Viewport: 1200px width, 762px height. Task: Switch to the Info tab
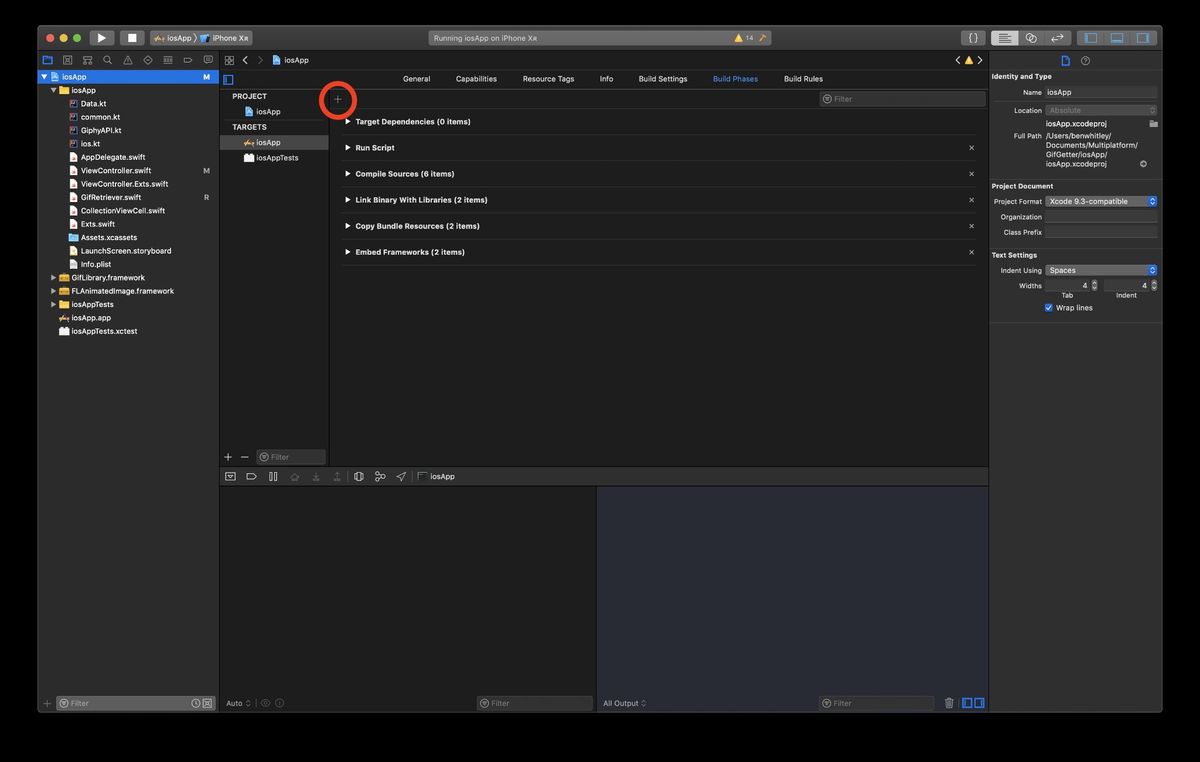[606, 79]
